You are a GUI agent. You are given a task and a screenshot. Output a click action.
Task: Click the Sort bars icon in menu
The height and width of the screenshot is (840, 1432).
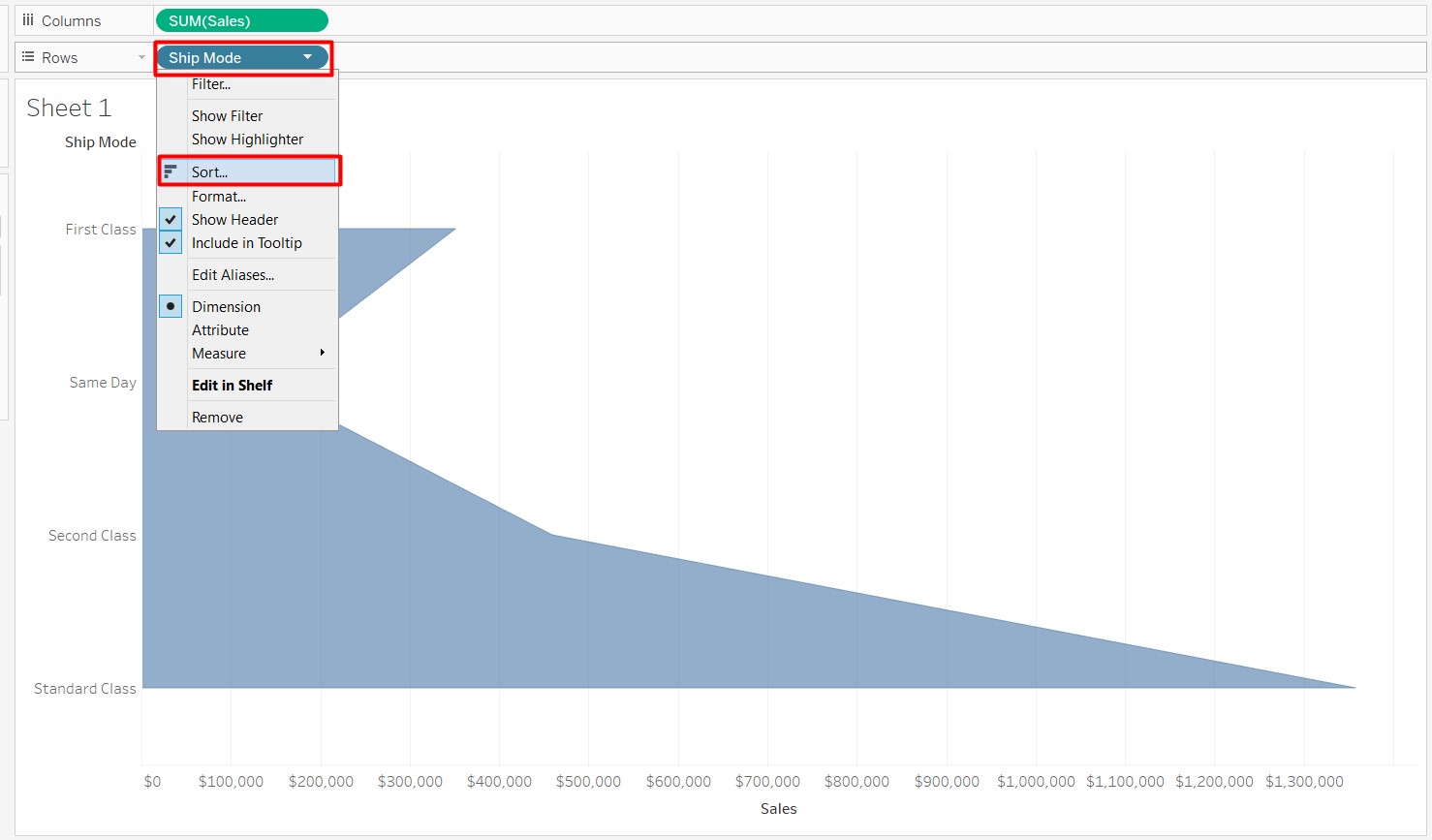click(171, 171)
